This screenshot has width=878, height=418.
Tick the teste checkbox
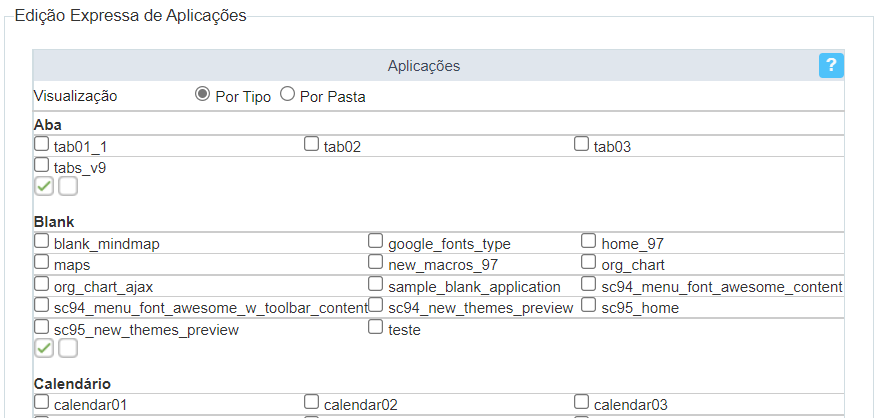coord(376,328)
